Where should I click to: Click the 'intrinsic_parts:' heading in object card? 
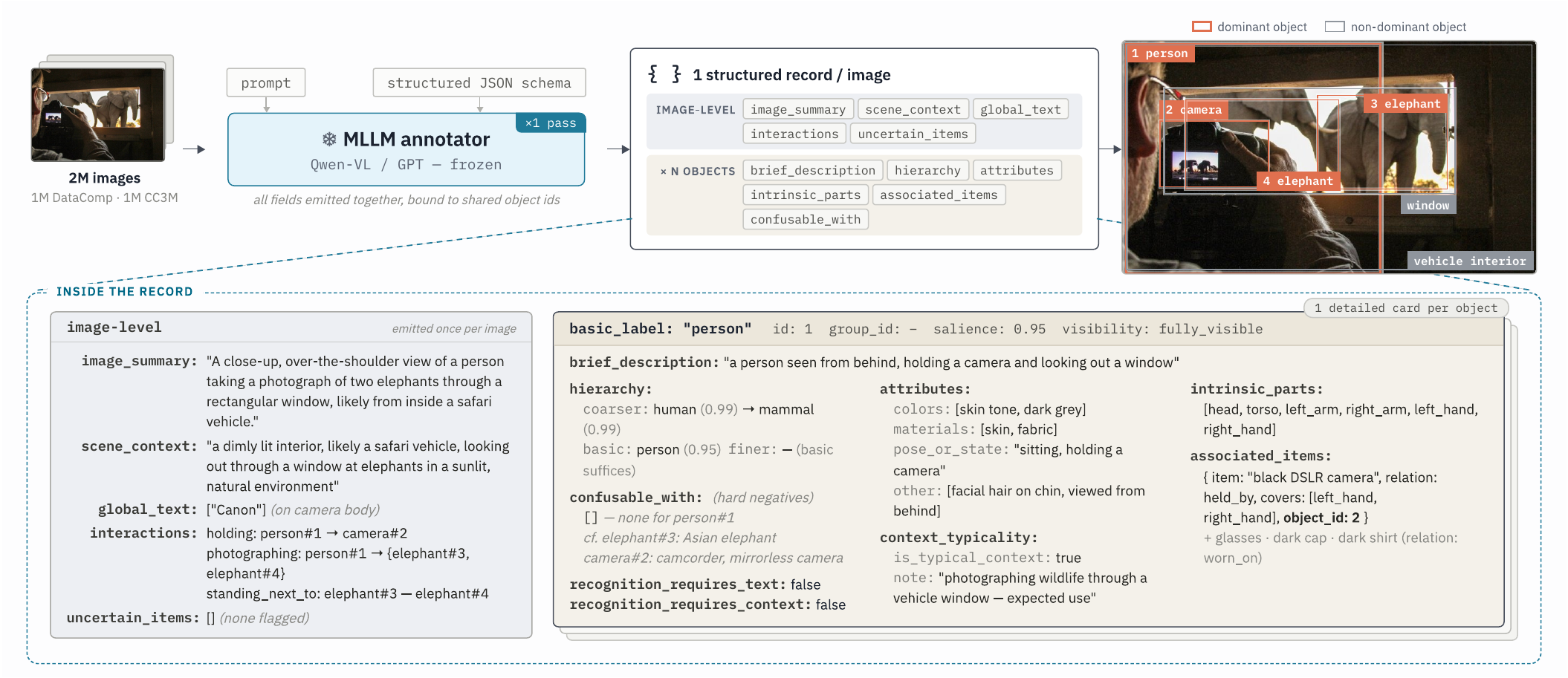point(1257,389)
